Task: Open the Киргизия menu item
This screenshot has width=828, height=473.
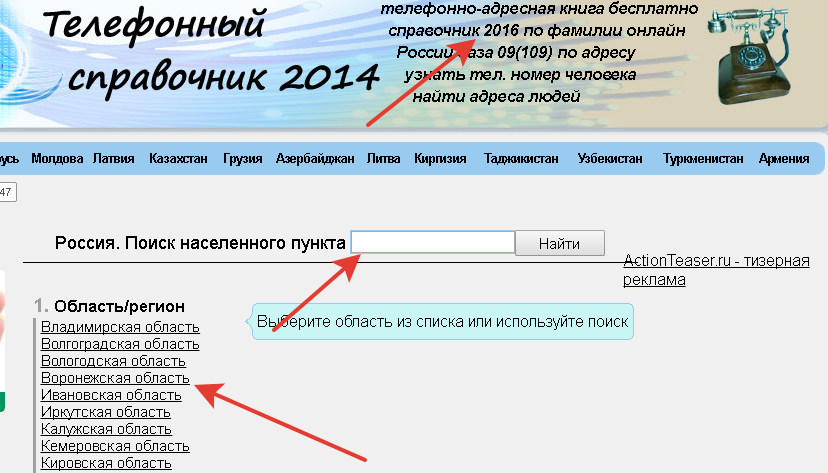Action: [x=440, y=159]
